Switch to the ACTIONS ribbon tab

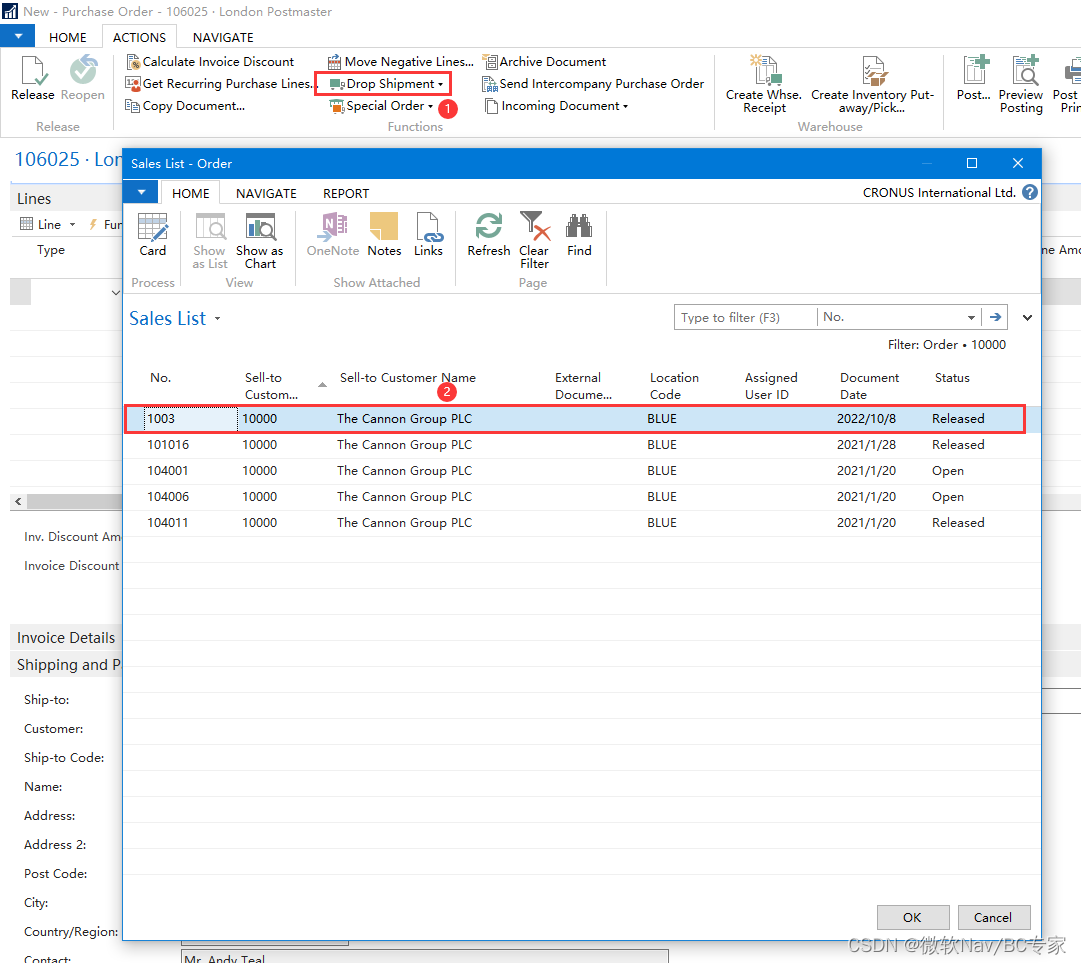pyautogui.click(x=138, y=37)
